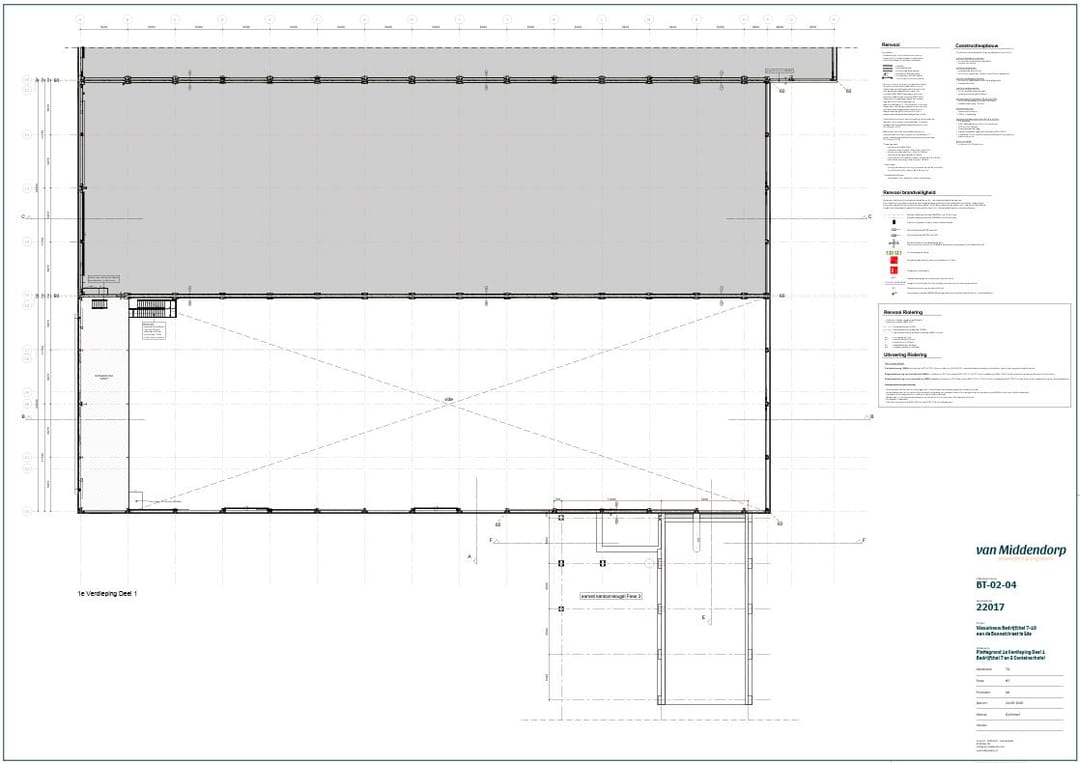The width and height of the screenshot is (1080, 763).
Task: Click the 'Renvooi' legend heading
Action: [x=891, y=45]
